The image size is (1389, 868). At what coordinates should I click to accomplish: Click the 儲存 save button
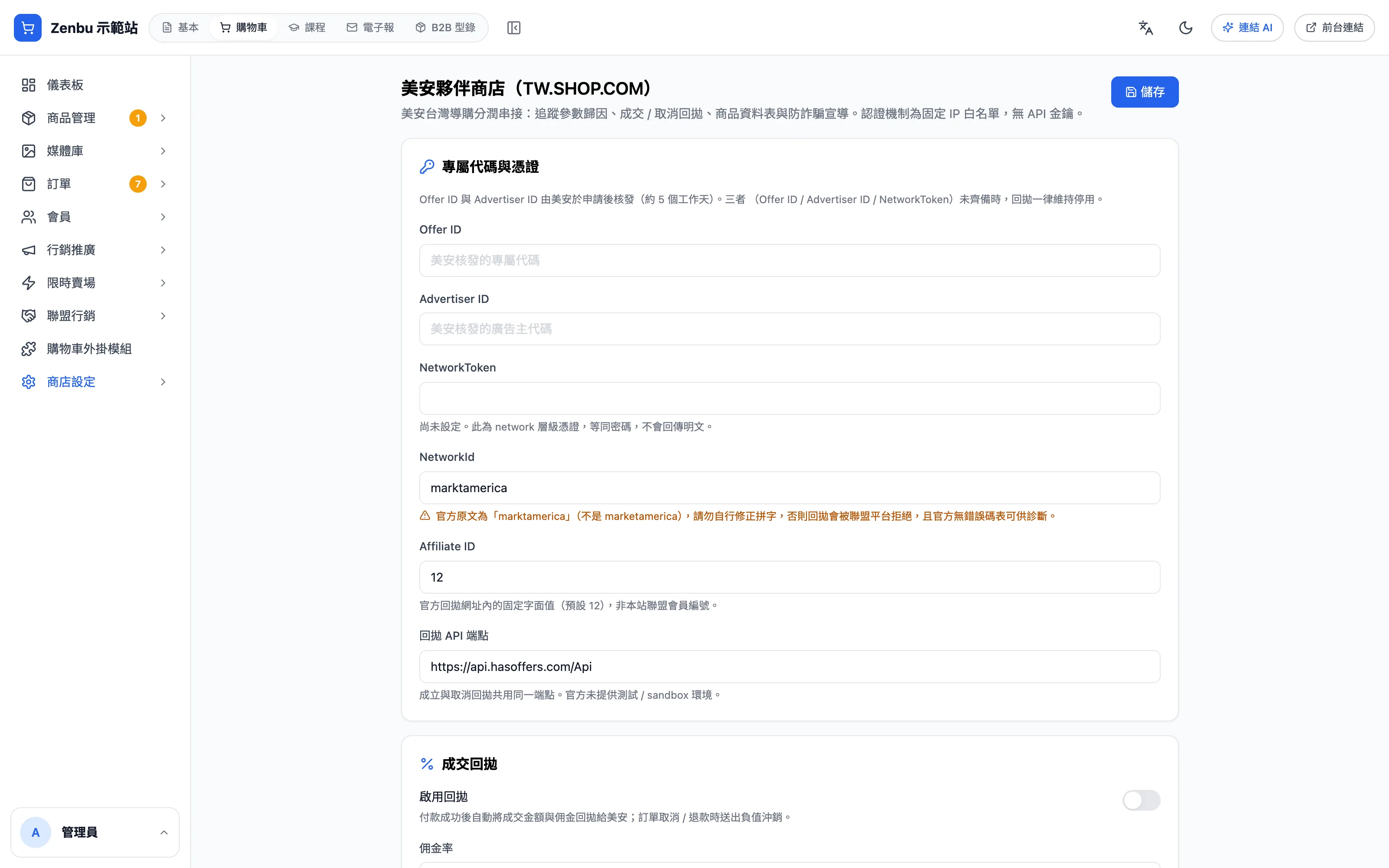click(1145, 92)
